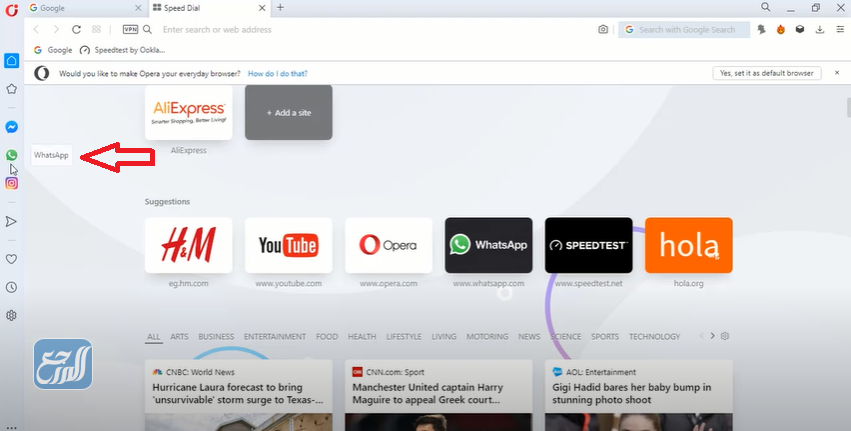Take a snapshot with the camera icon
Viewport: 851px width, 431px height.
coord(603,29)
